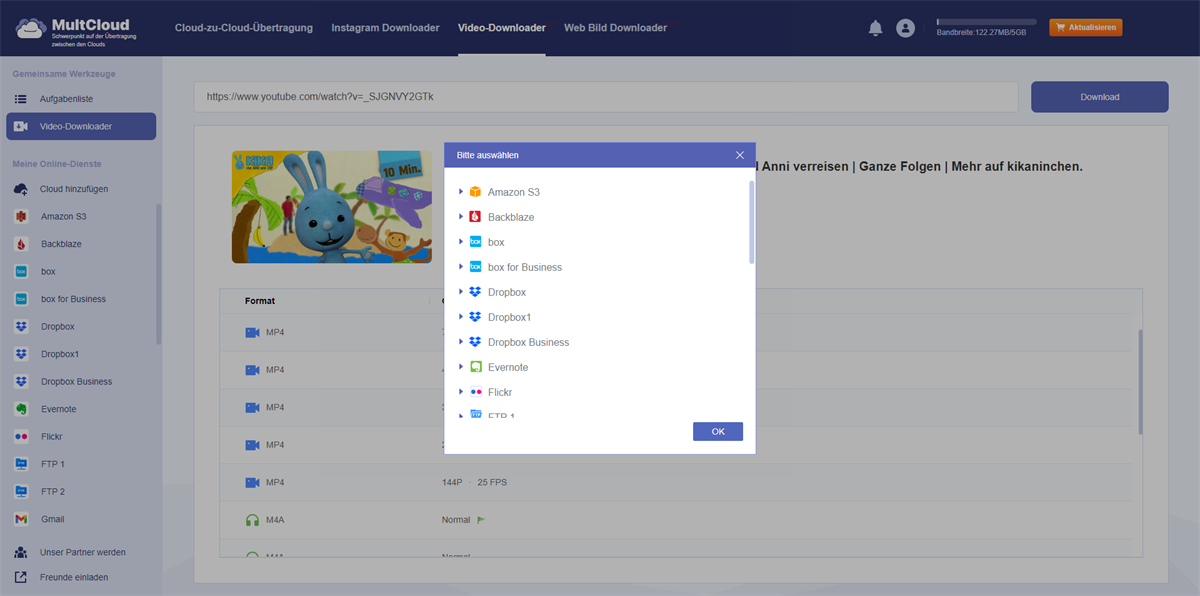Open the Web Bild Downloader tab
The image size is (1200, 596).
click(615, 28)
